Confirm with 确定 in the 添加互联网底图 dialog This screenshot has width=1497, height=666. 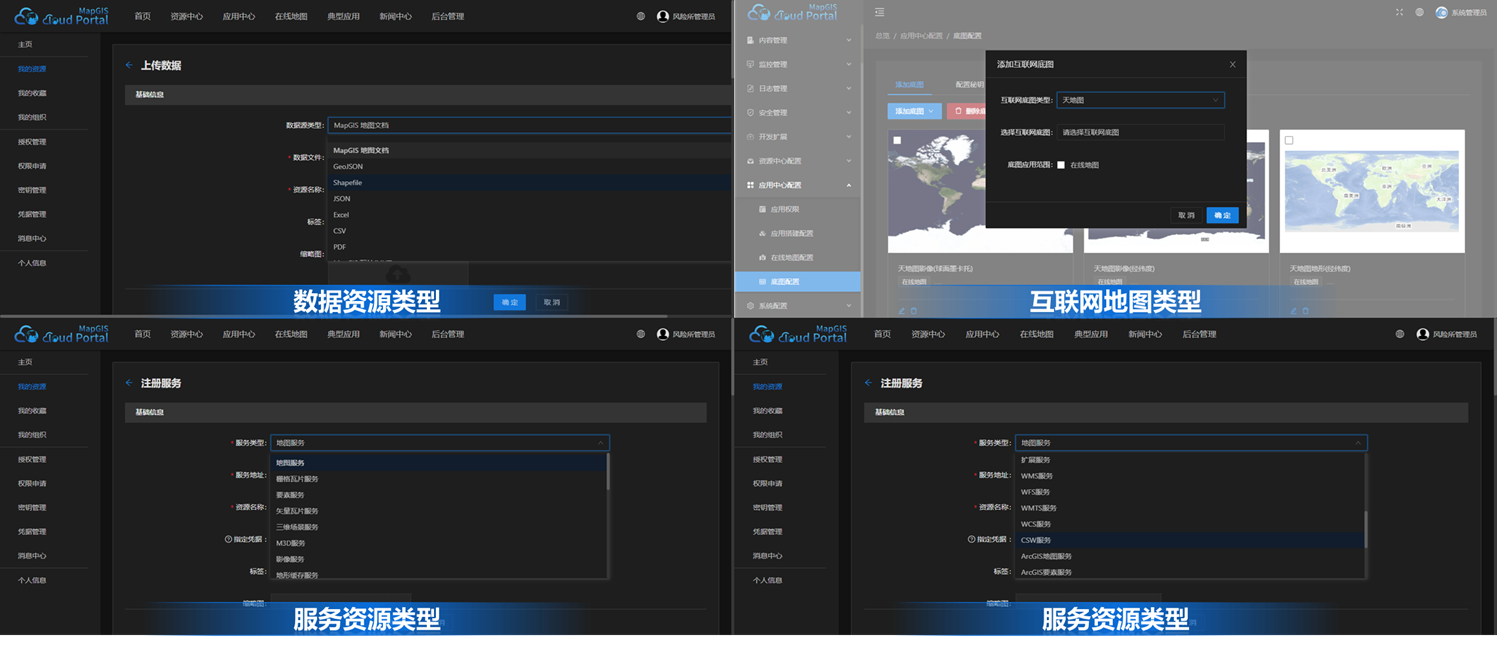[x=1222, y=215]
